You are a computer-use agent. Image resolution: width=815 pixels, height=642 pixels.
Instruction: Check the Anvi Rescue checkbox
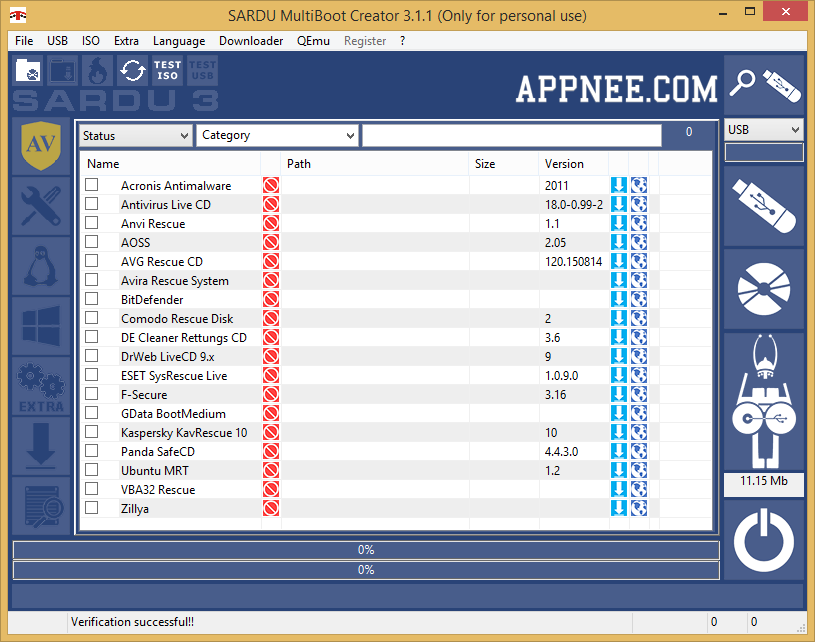coord(91,222)
